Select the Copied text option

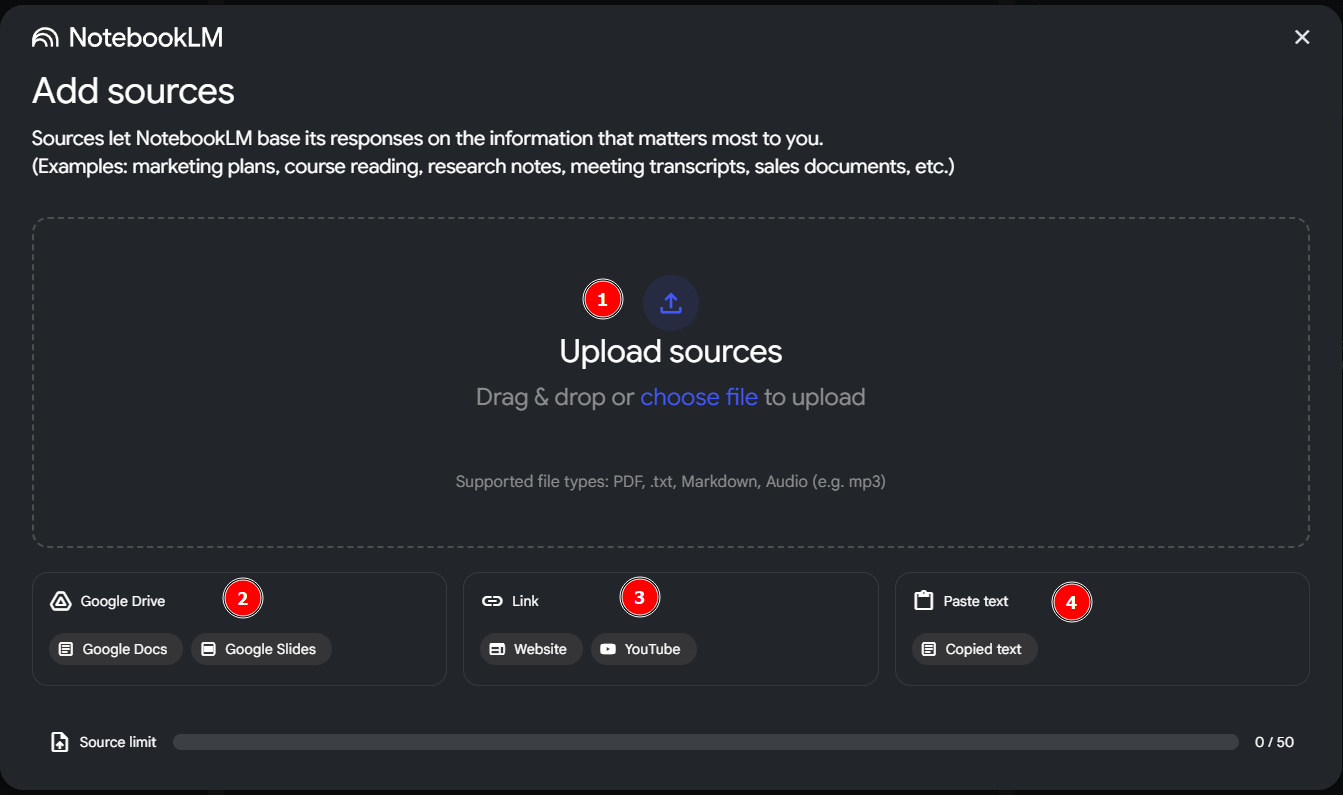(x=975, y=649)
